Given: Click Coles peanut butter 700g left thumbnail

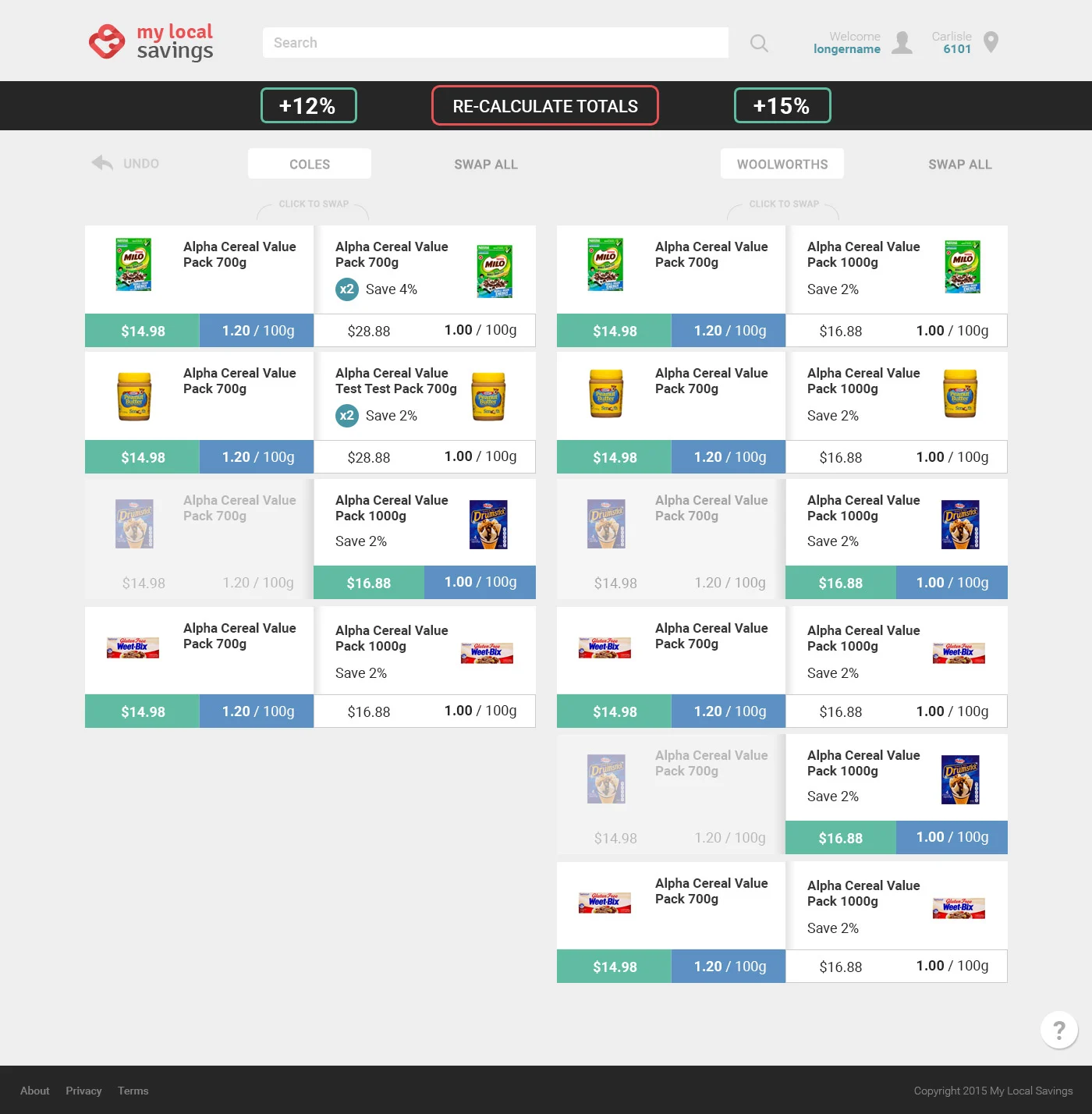Looking at the screenshot, I should tap(134, 395).
